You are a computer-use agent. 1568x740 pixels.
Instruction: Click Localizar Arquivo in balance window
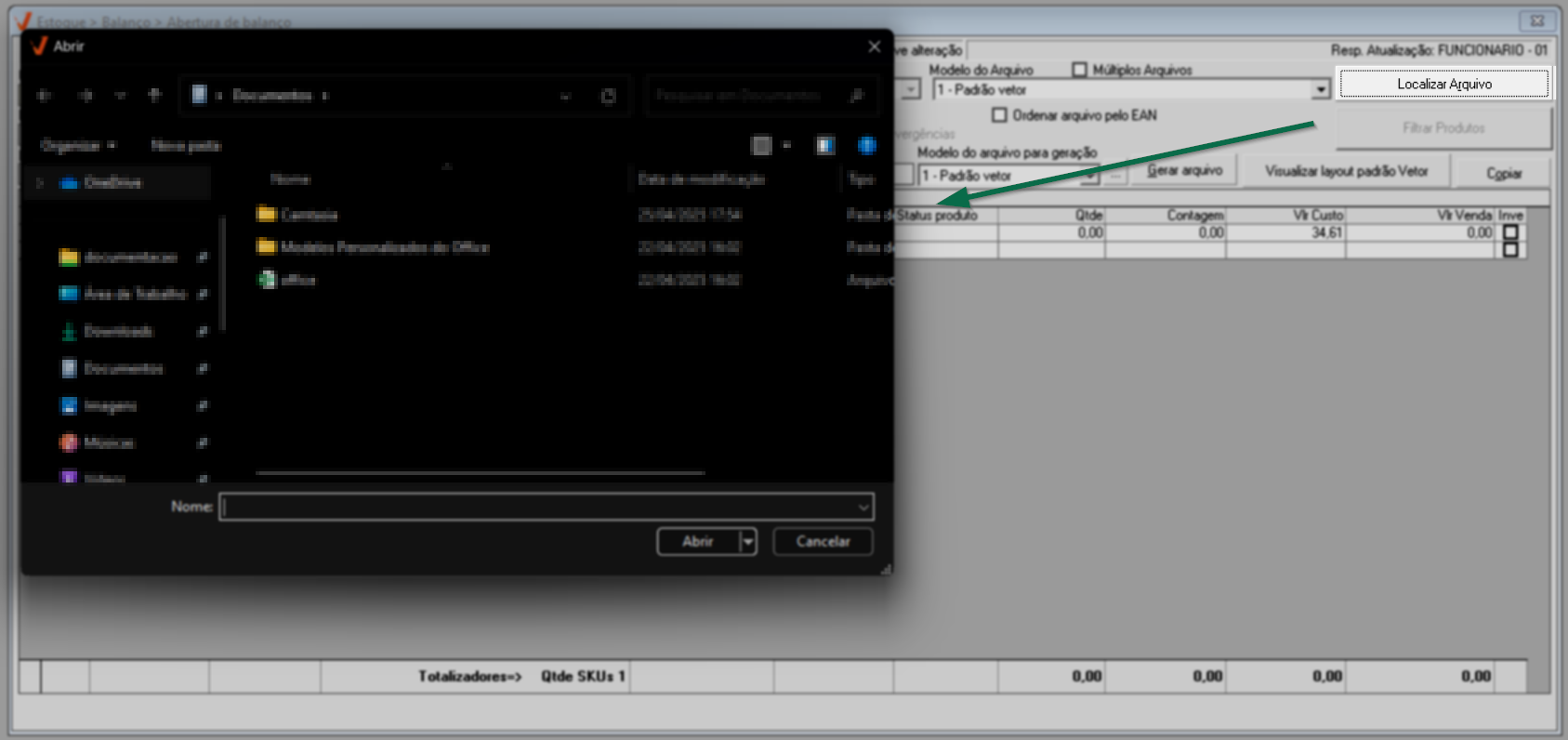pos(1444,84)
